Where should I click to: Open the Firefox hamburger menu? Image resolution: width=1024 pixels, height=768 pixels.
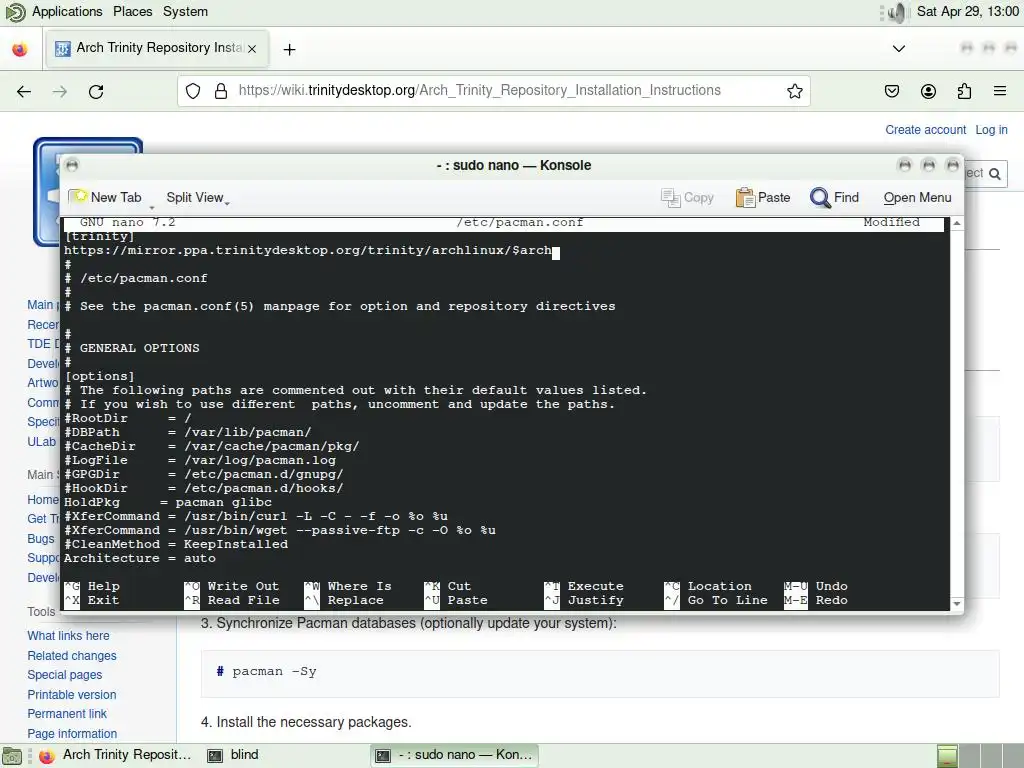point(1000,91)
